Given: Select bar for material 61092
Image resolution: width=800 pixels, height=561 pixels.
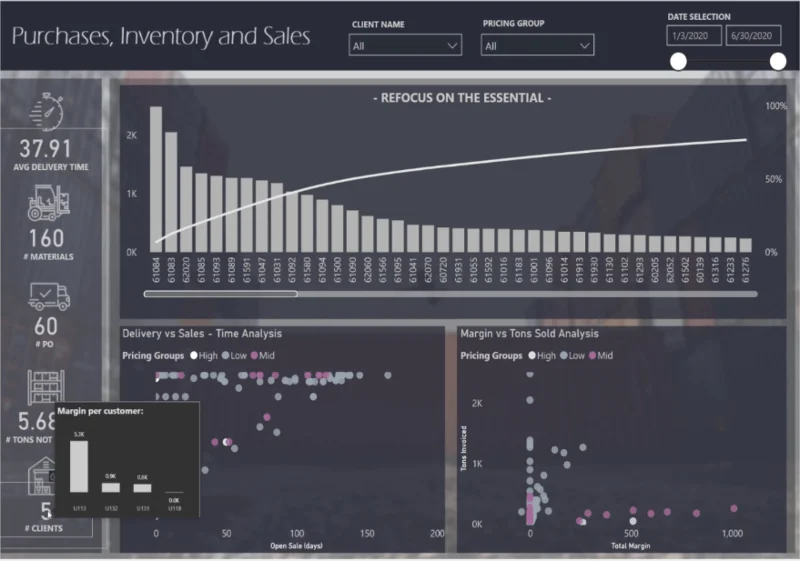Looking at the screenshot, I should (x=292, y=222).
